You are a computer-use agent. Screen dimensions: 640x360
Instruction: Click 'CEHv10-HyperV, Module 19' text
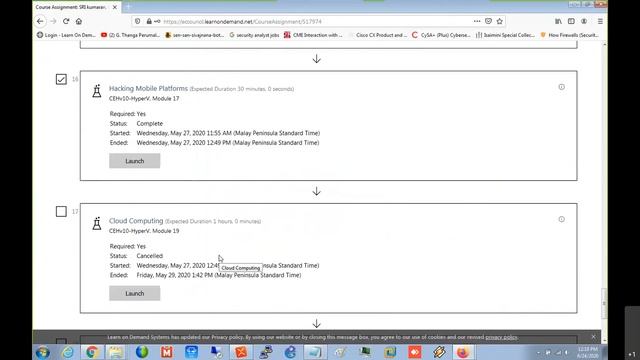pos(144,231)
